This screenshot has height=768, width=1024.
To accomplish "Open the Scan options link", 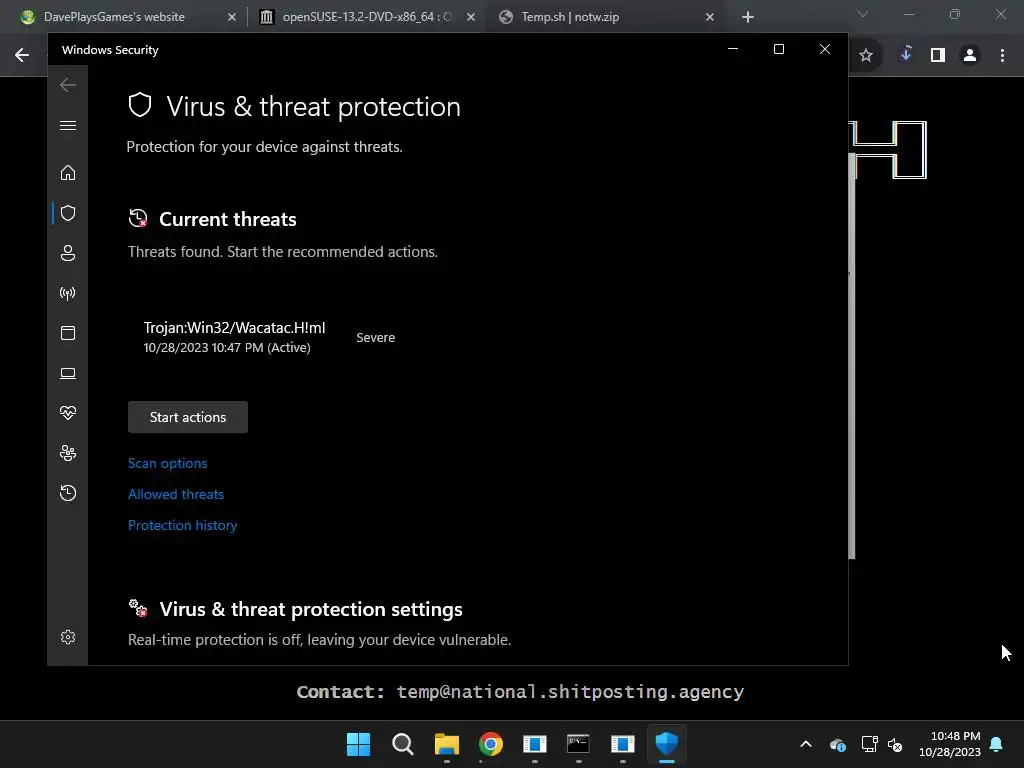I will pos(168,463).
